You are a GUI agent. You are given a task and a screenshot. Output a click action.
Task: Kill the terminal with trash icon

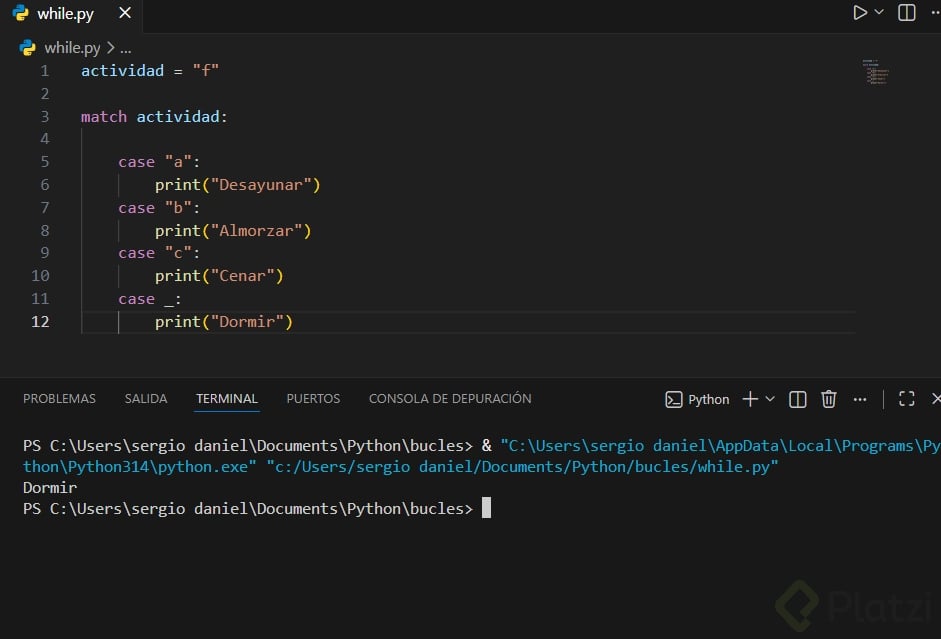coord(829,399)
